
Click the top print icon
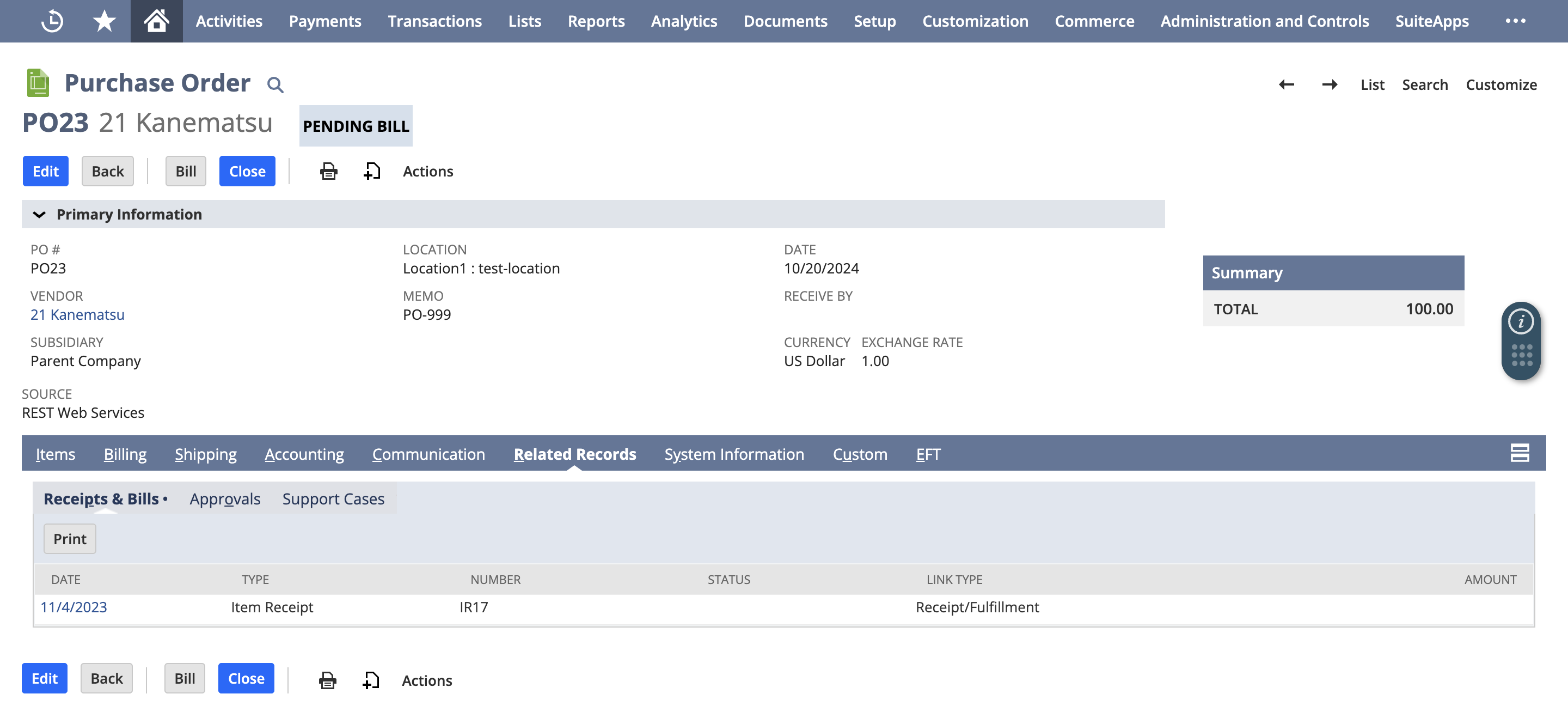(329, 171)
